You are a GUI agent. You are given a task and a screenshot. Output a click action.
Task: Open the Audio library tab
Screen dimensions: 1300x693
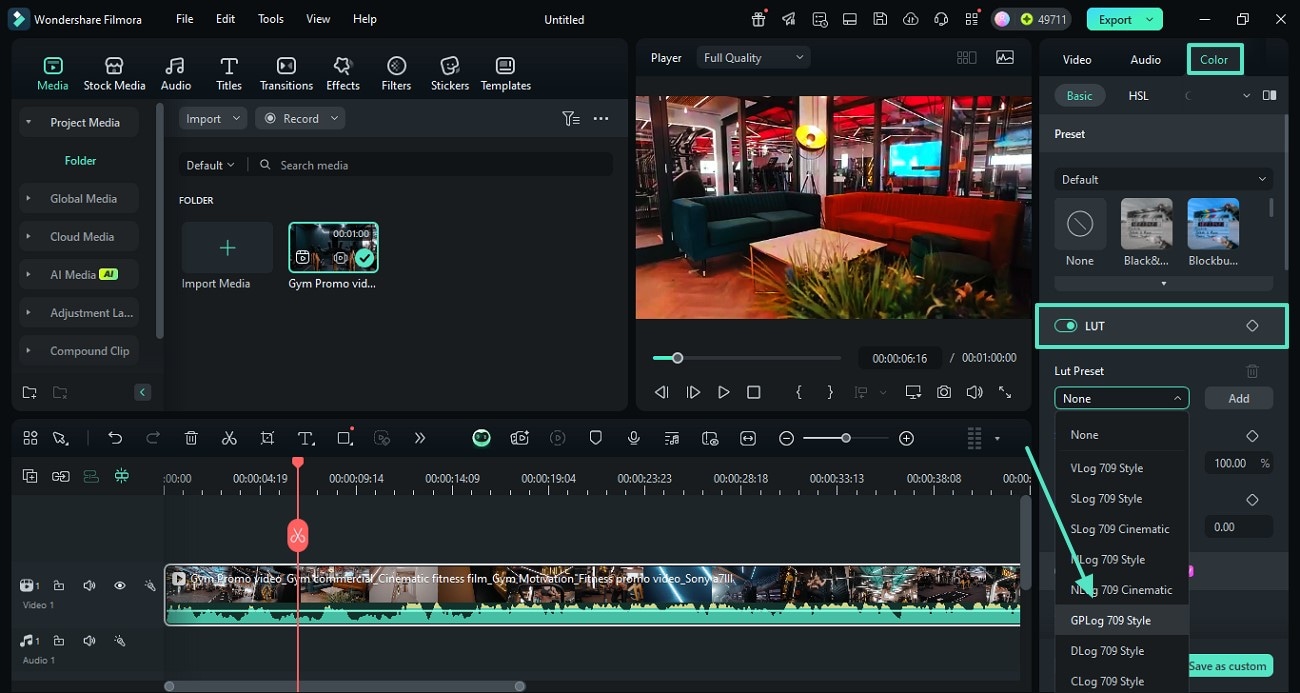tap(176, 73)
